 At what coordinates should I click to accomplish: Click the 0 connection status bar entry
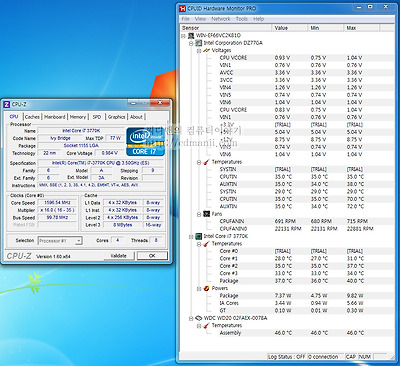326,357
